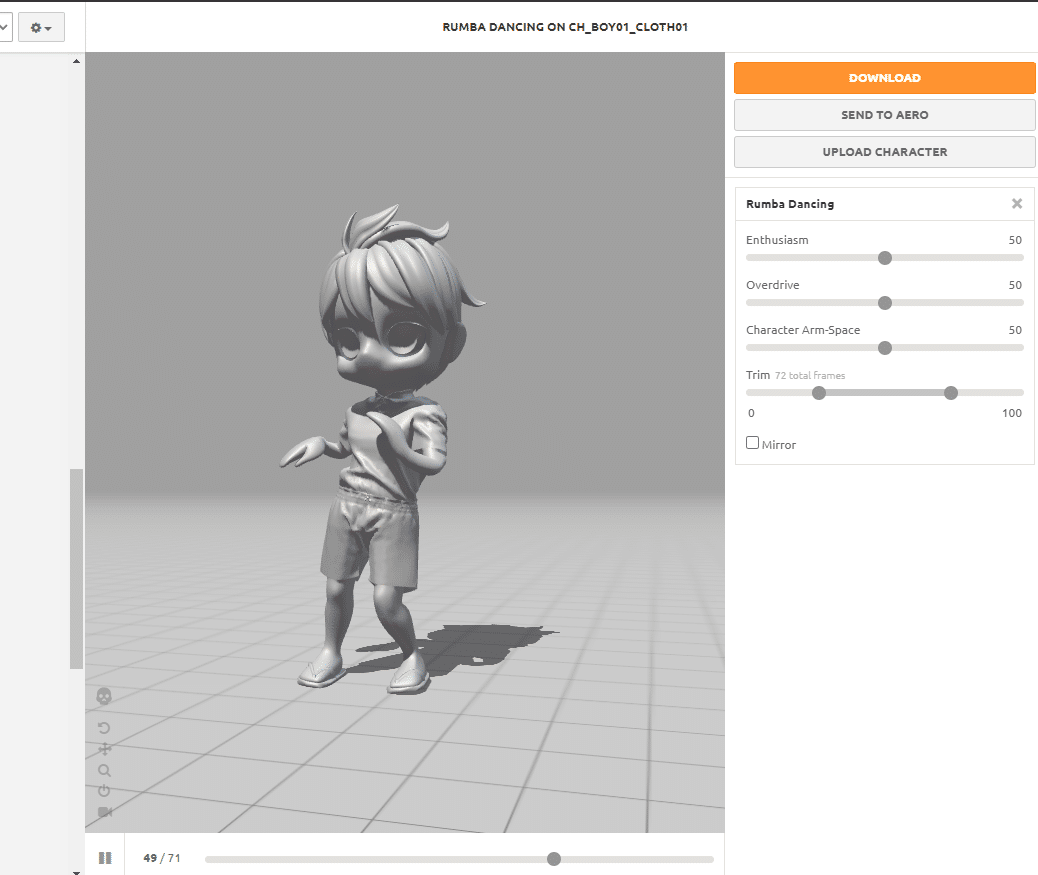1038x875 pixels.
Task: Click the DOWNLOAD button
Action: coord(884,77)
